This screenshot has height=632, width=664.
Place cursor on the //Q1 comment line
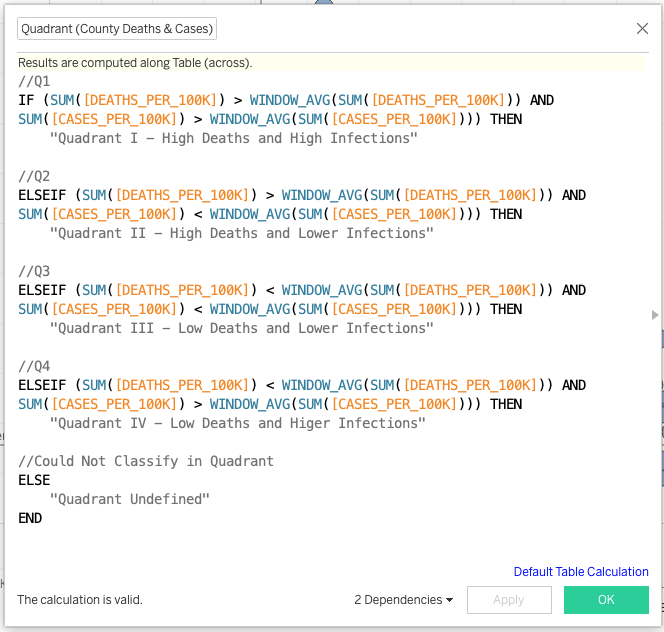[33, 81]
